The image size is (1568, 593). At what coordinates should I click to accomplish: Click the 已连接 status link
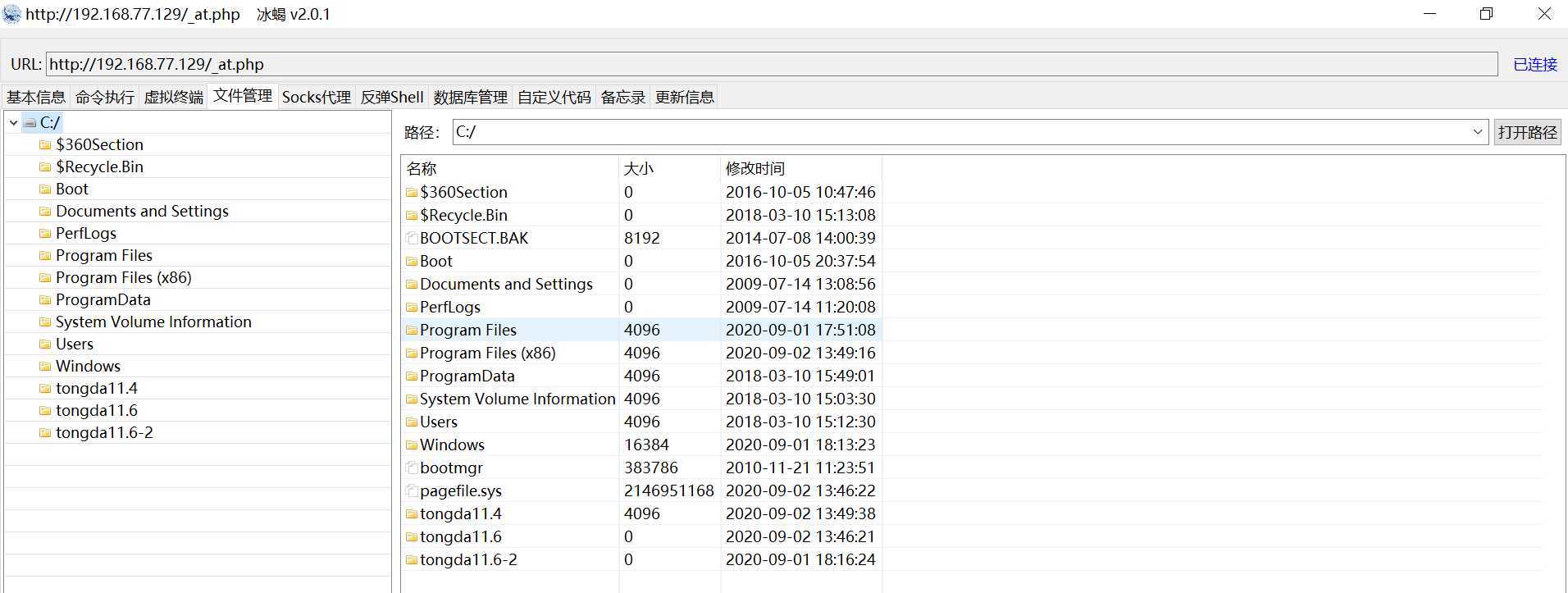click(1535, 64)
